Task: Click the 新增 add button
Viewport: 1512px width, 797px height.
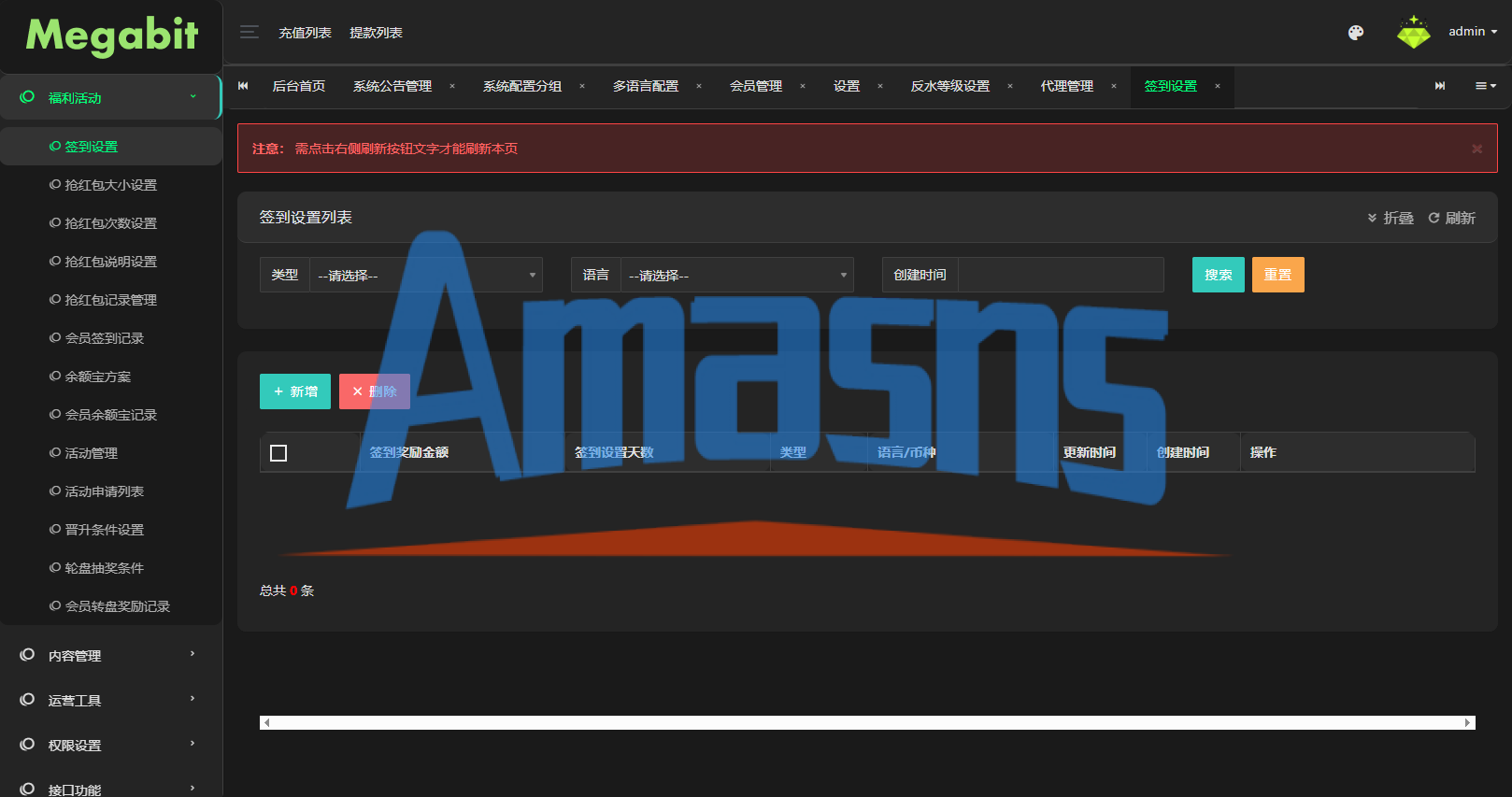Action: [x=295, y=391]
